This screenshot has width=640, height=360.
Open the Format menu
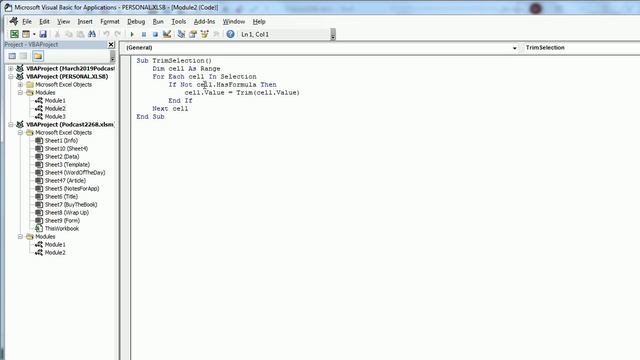point(110,21)
